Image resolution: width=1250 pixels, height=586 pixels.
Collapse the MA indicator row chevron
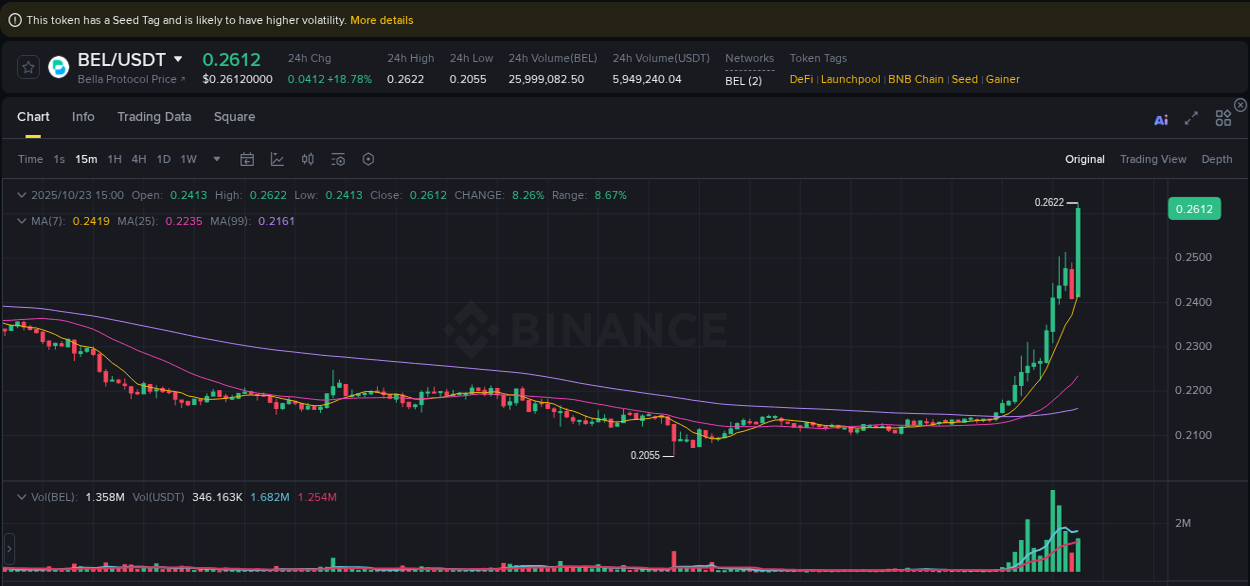coord(22,220)
